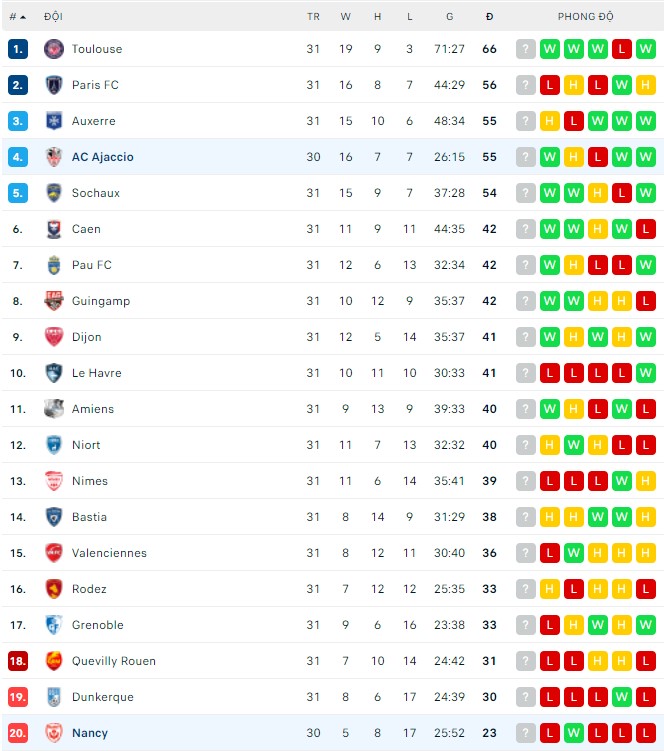Click the Dunkerque row position badge 19
The width and height of the screenshot is (664, 751).
click(18, 697)
